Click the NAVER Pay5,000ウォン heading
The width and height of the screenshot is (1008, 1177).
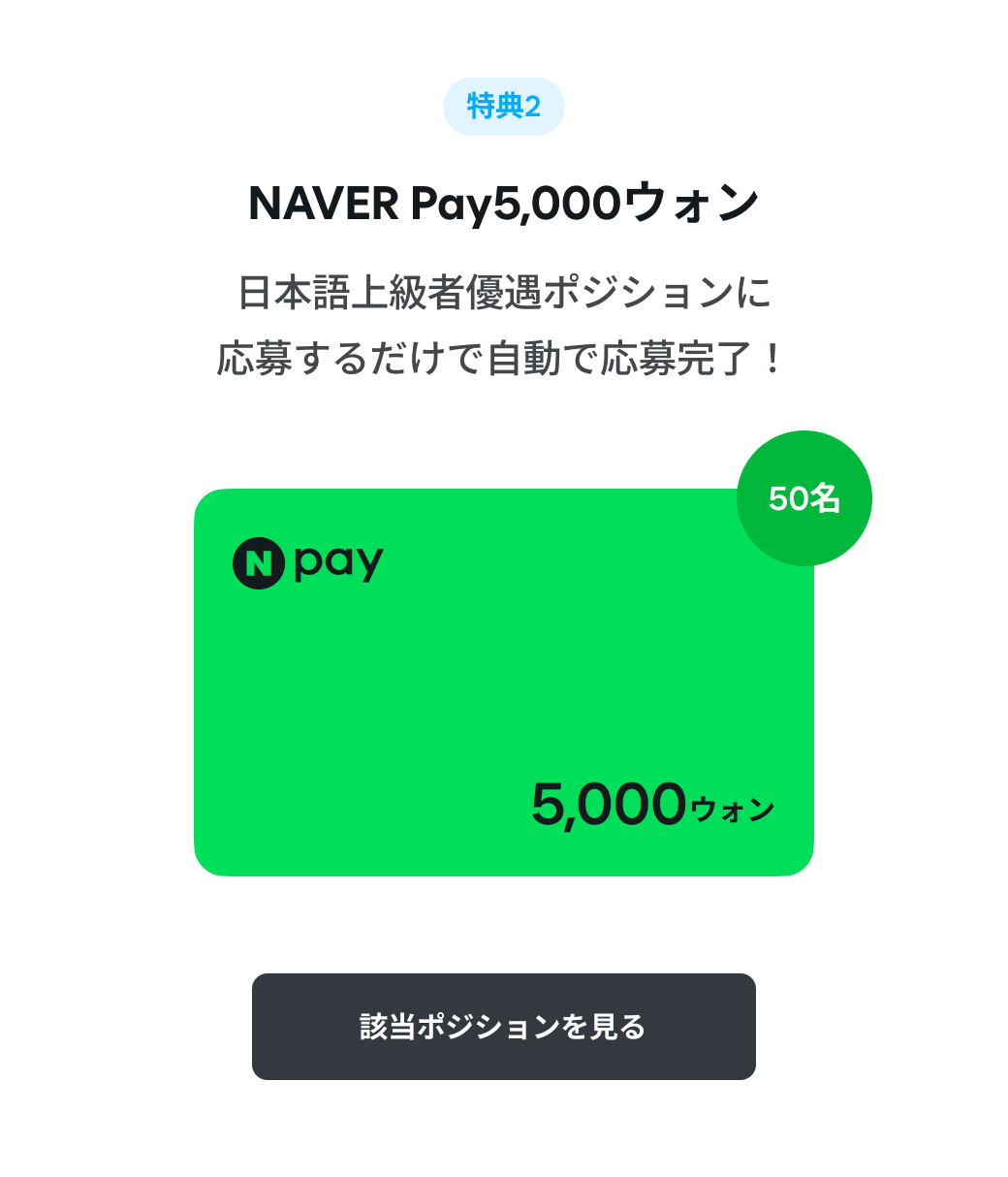(x=503, y=204)
